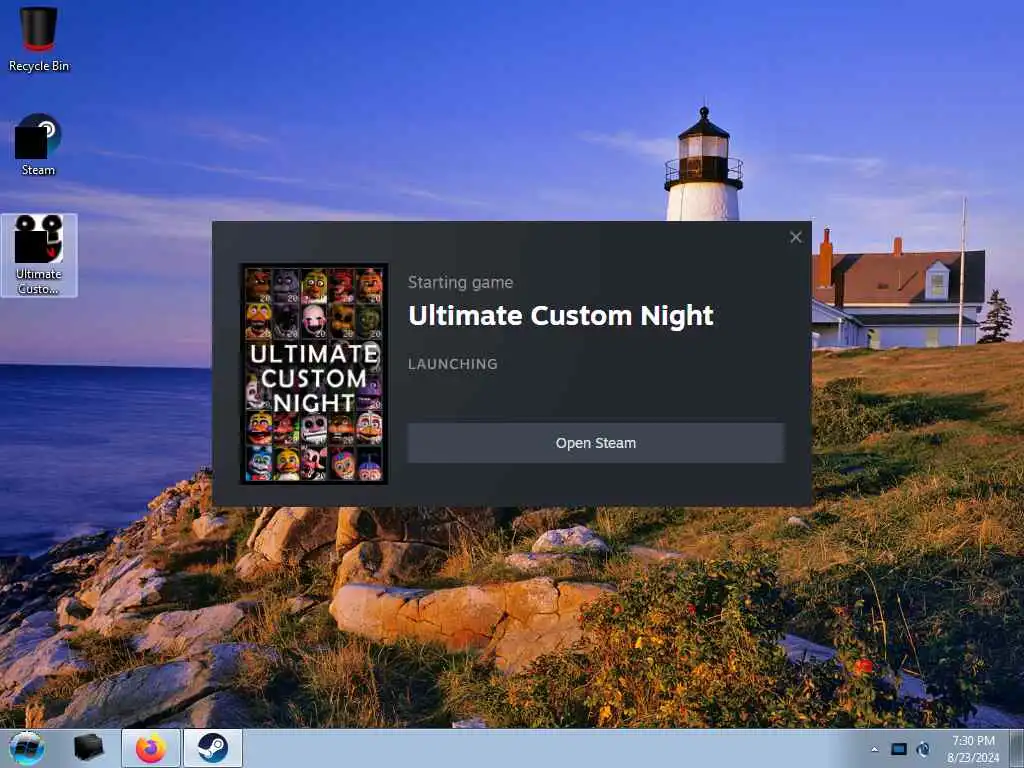Click the Starting game label

click(460, 283)
